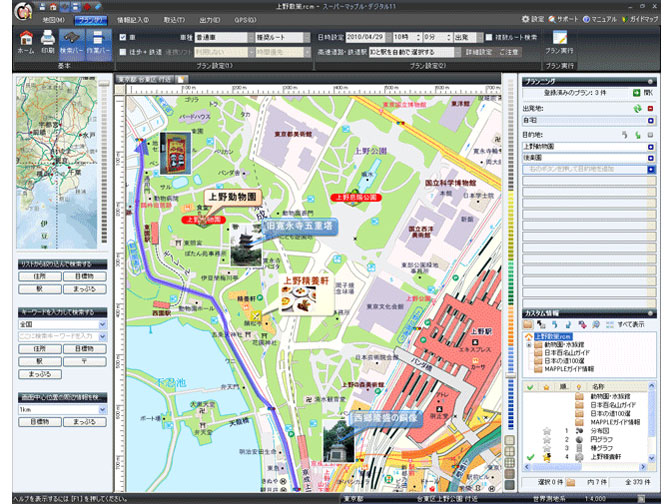Click the folder icon in the bottom status row
This screenshot has height=504, width=672.
pyautogui.click(x=570, y=482)
